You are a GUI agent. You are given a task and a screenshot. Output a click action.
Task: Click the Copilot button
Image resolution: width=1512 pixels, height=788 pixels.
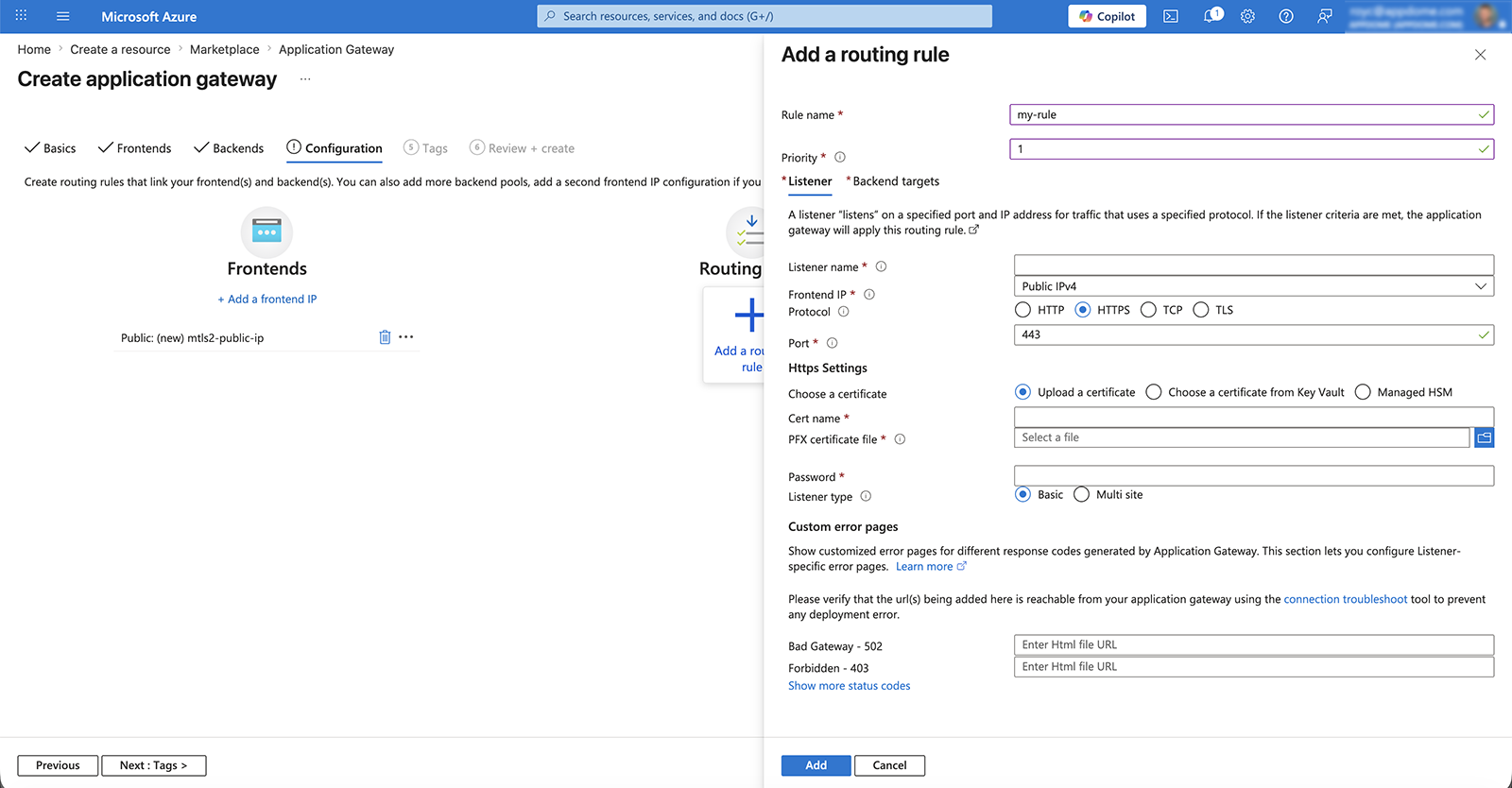[x=1107, y=16]
